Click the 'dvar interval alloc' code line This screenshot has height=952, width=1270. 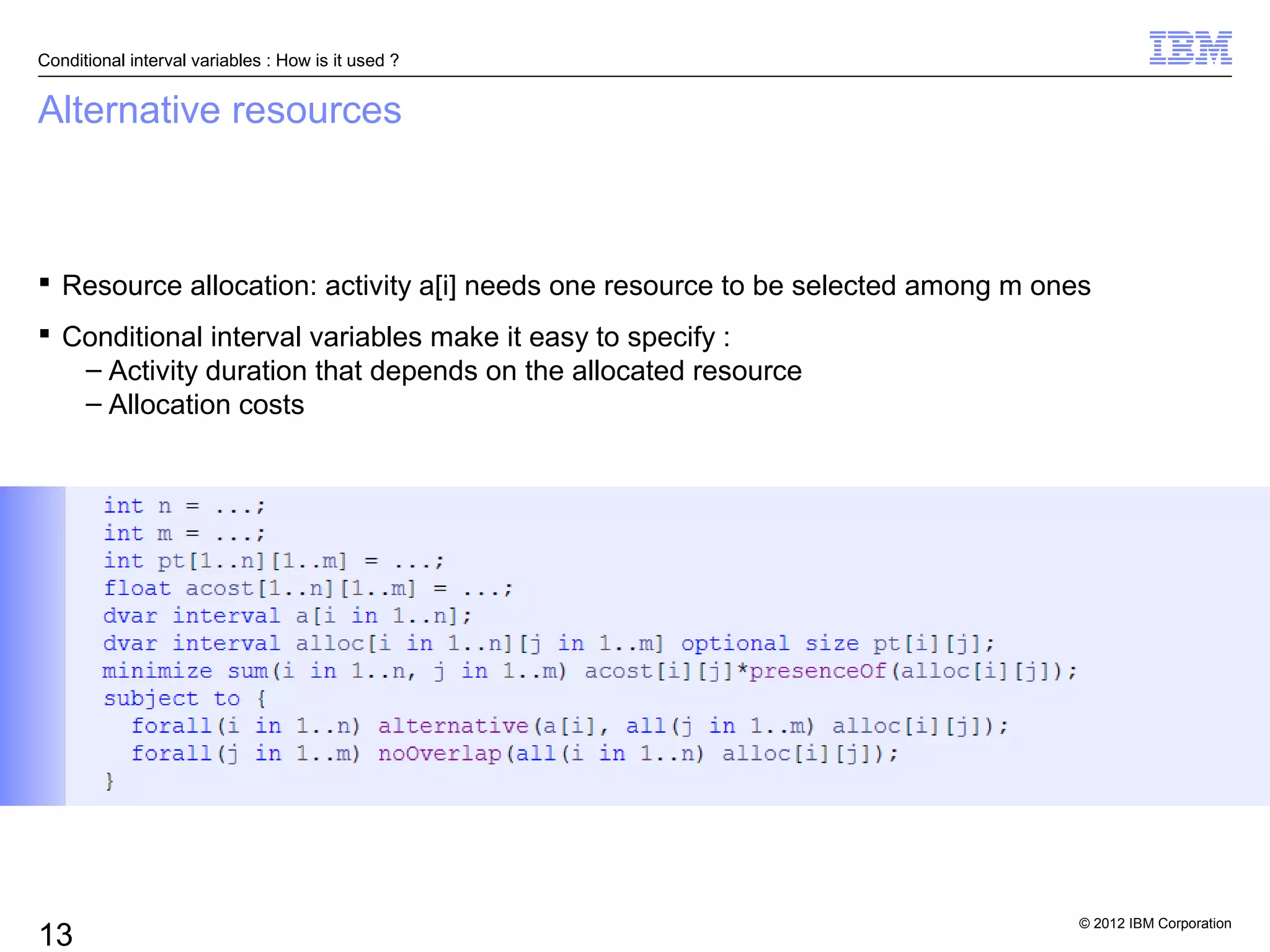549,643
